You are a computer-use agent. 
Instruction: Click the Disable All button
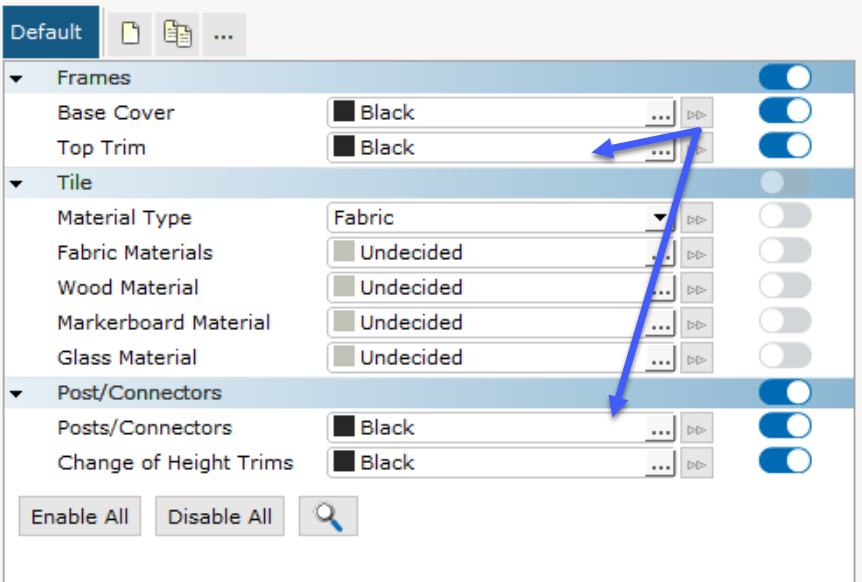pyautogui.click(x=220, y=516)
